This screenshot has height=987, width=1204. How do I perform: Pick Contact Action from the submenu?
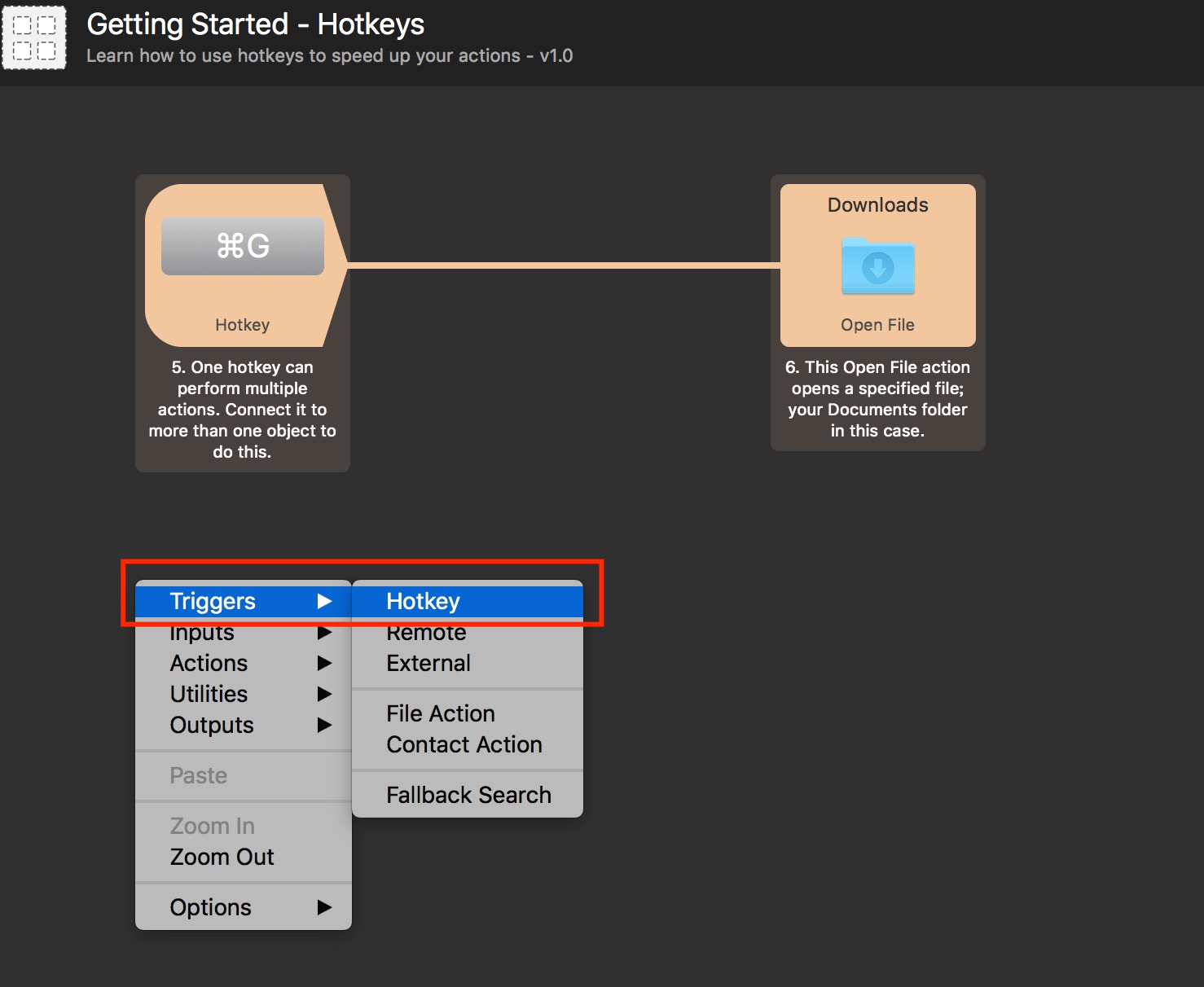464,744
